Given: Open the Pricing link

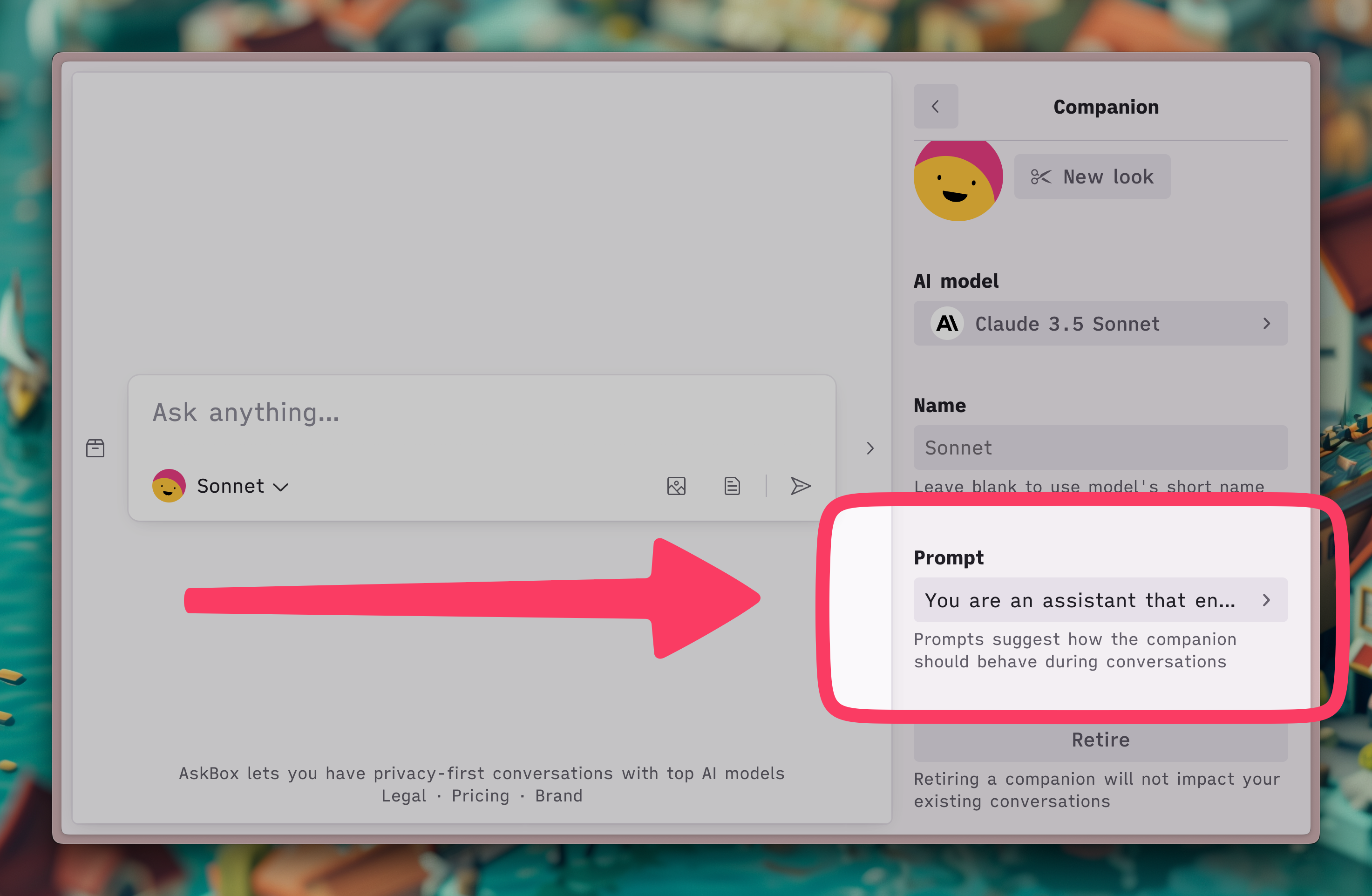Looking at the screenshot, I should tap(480, 796).
